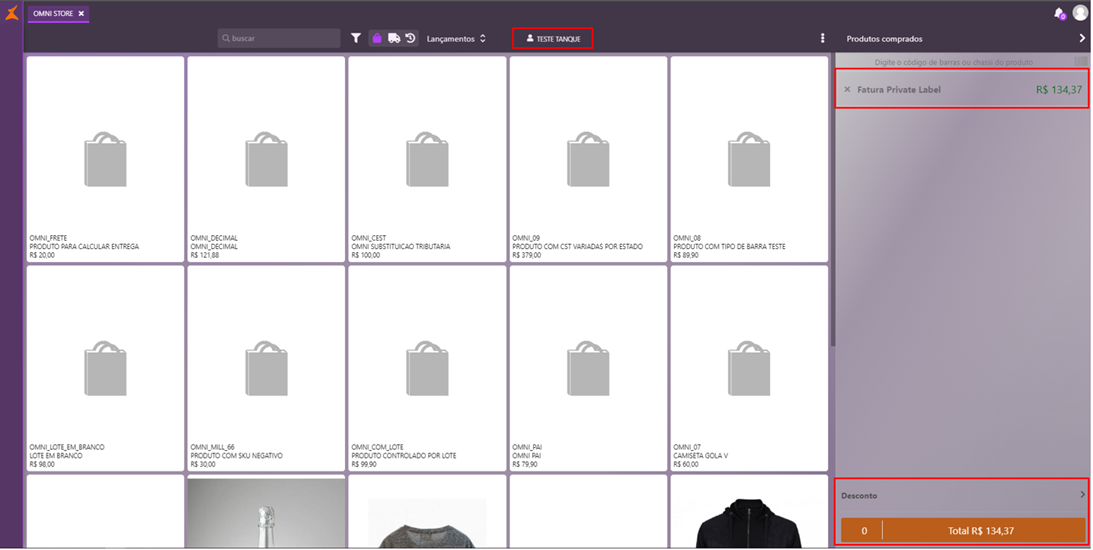
Task: Click the 'R$ 98,00' price
Action: coord(42,464)
